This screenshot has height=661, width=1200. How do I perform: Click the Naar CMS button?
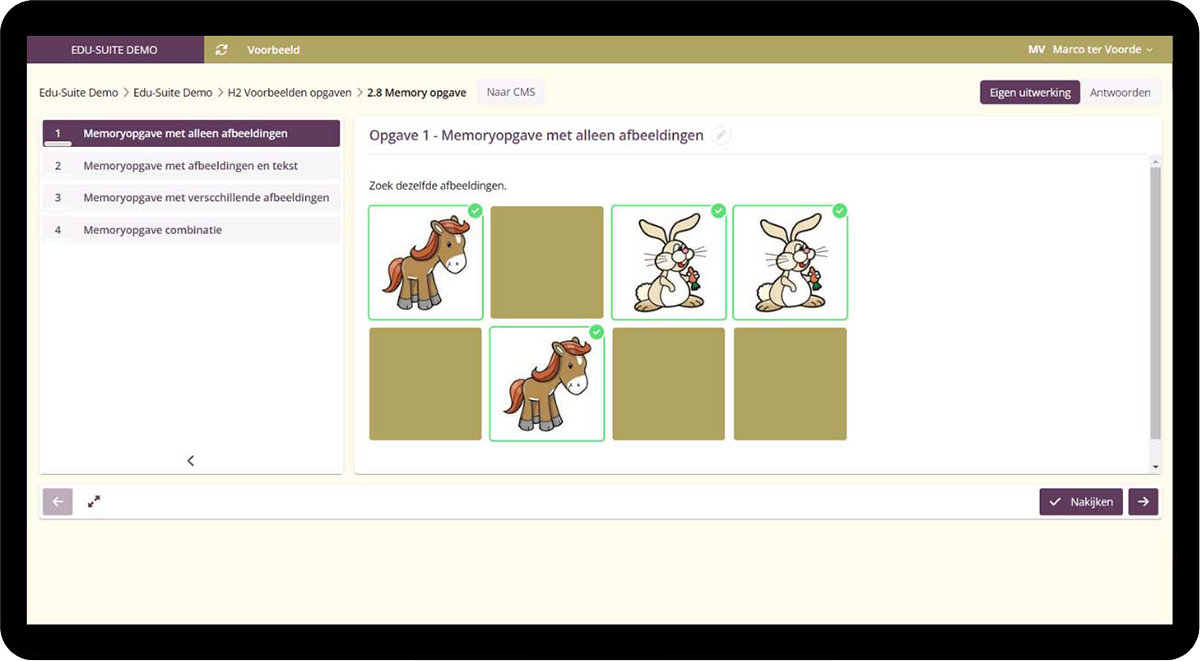pyautogui.click(x=510, y=93)
